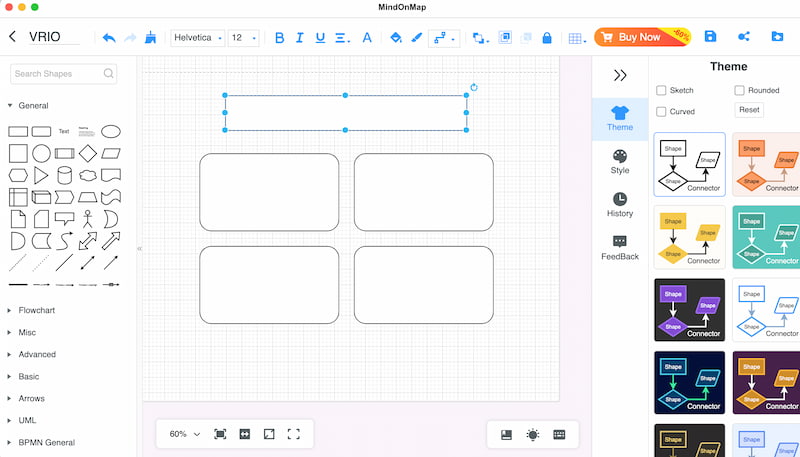The image size is (800, 457).
Task: Open the History panel tab
Action: (620, 204)
